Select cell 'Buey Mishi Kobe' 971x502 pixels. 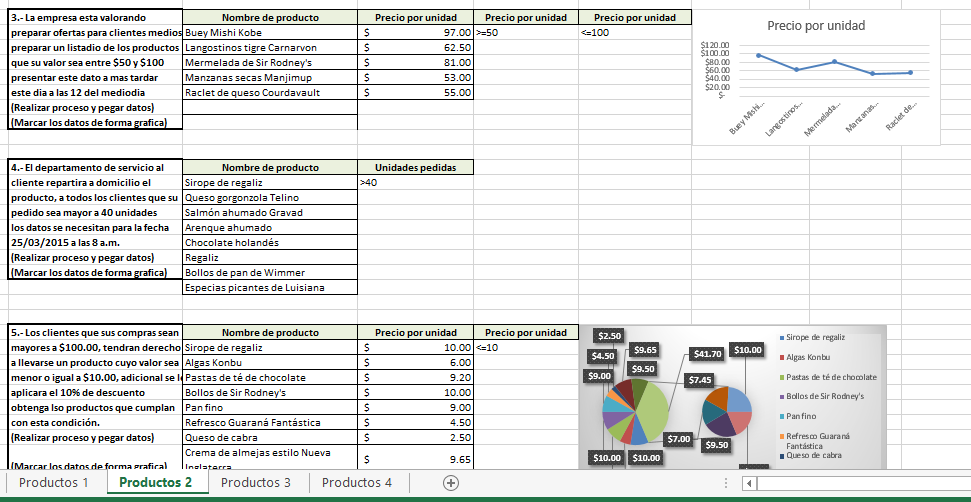[270, 33]
